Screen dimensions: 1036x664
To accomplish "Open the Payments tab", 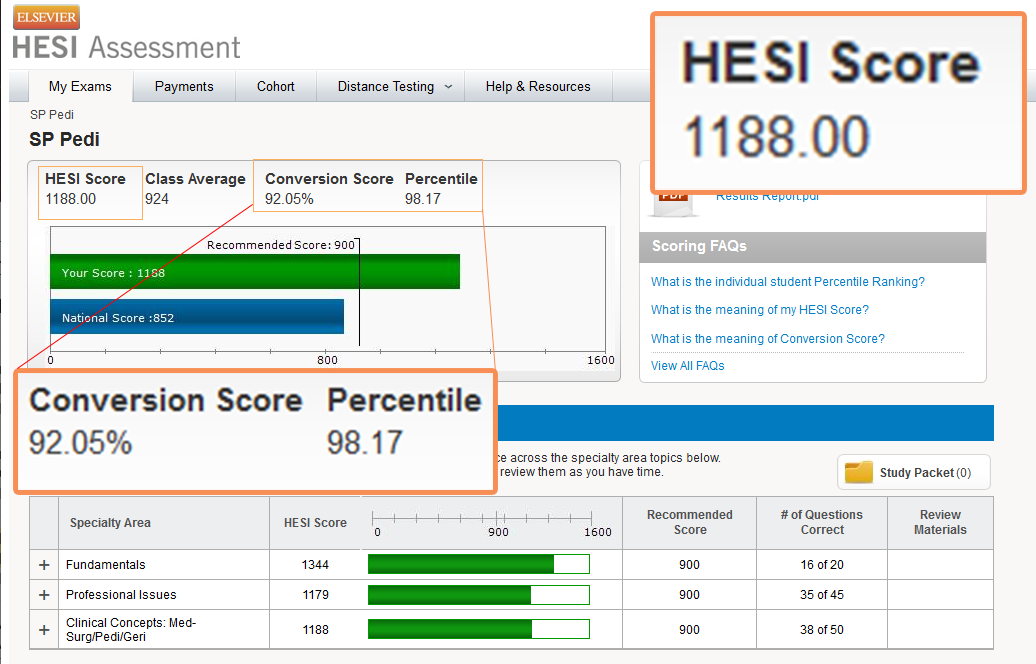I will tap(184, 87).
